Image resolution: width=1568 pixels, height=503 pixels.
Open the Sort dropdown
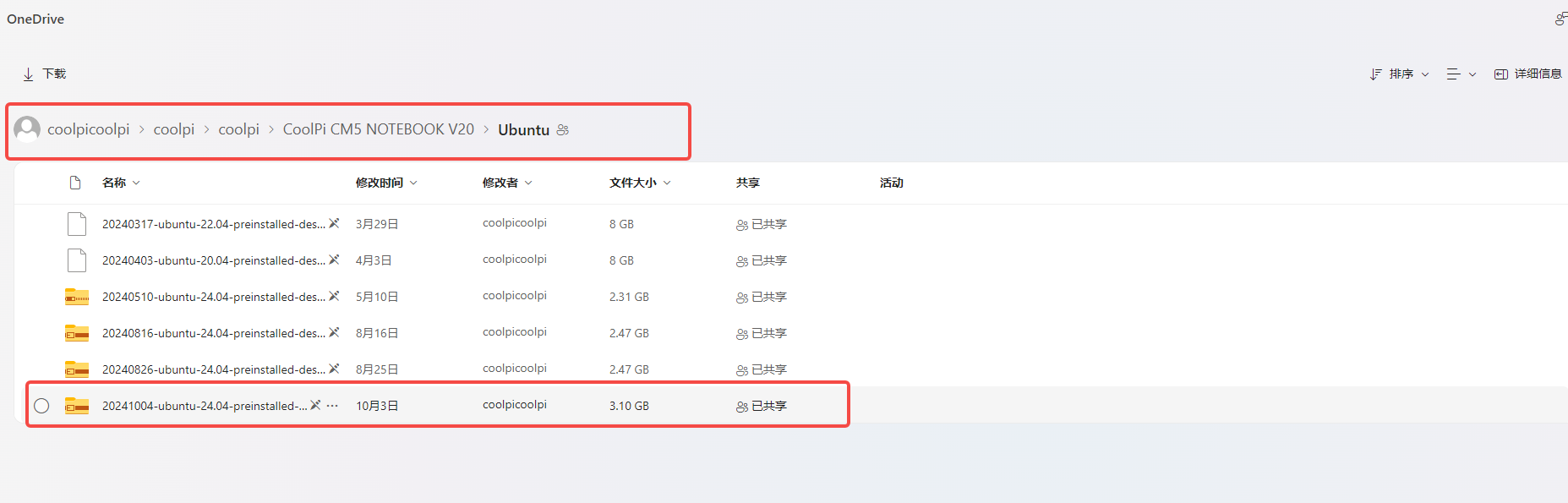[1400, 74]
